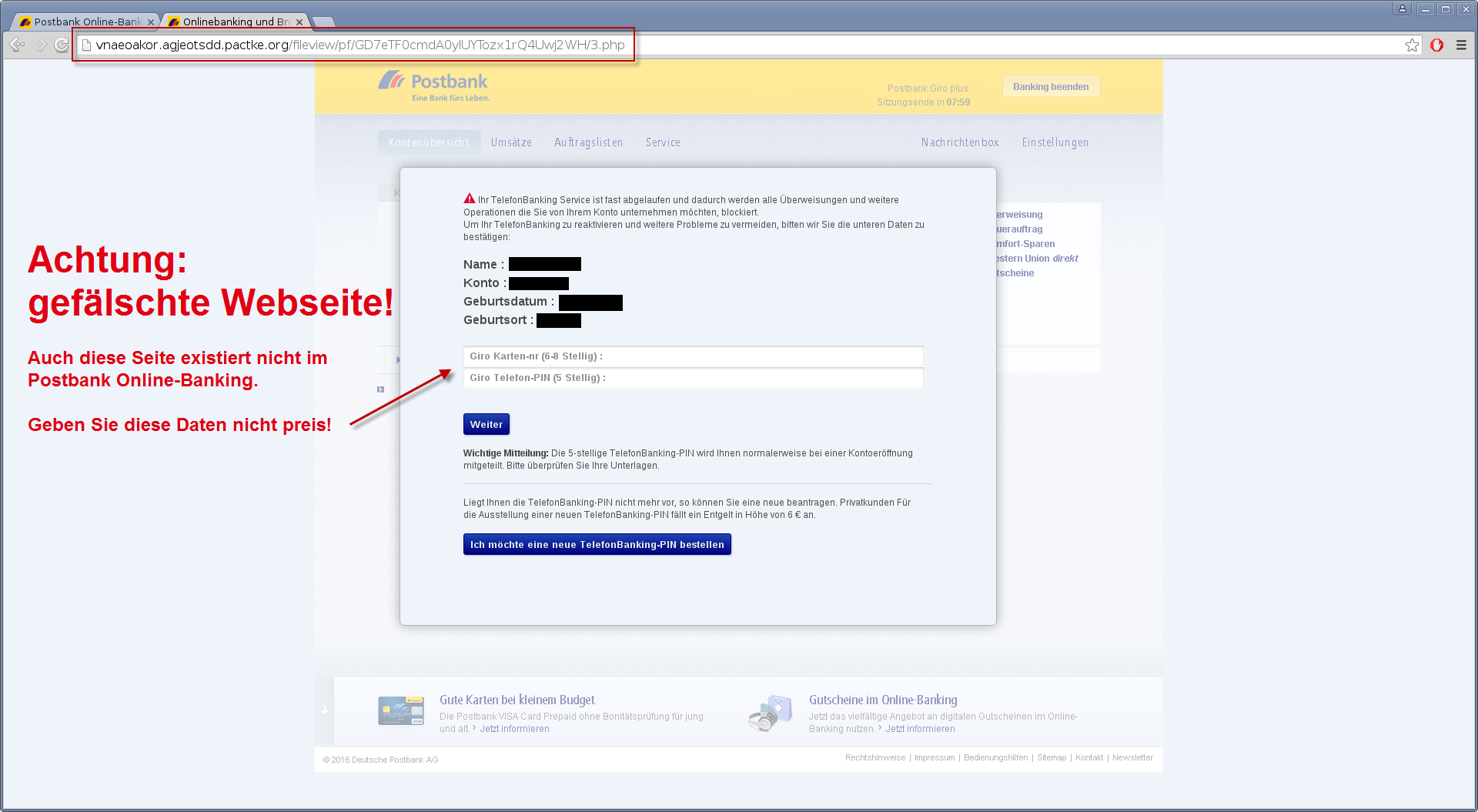Click the red warning triangle icon
The width and height of the screenshot is (1478, 812).
(470, 199)
